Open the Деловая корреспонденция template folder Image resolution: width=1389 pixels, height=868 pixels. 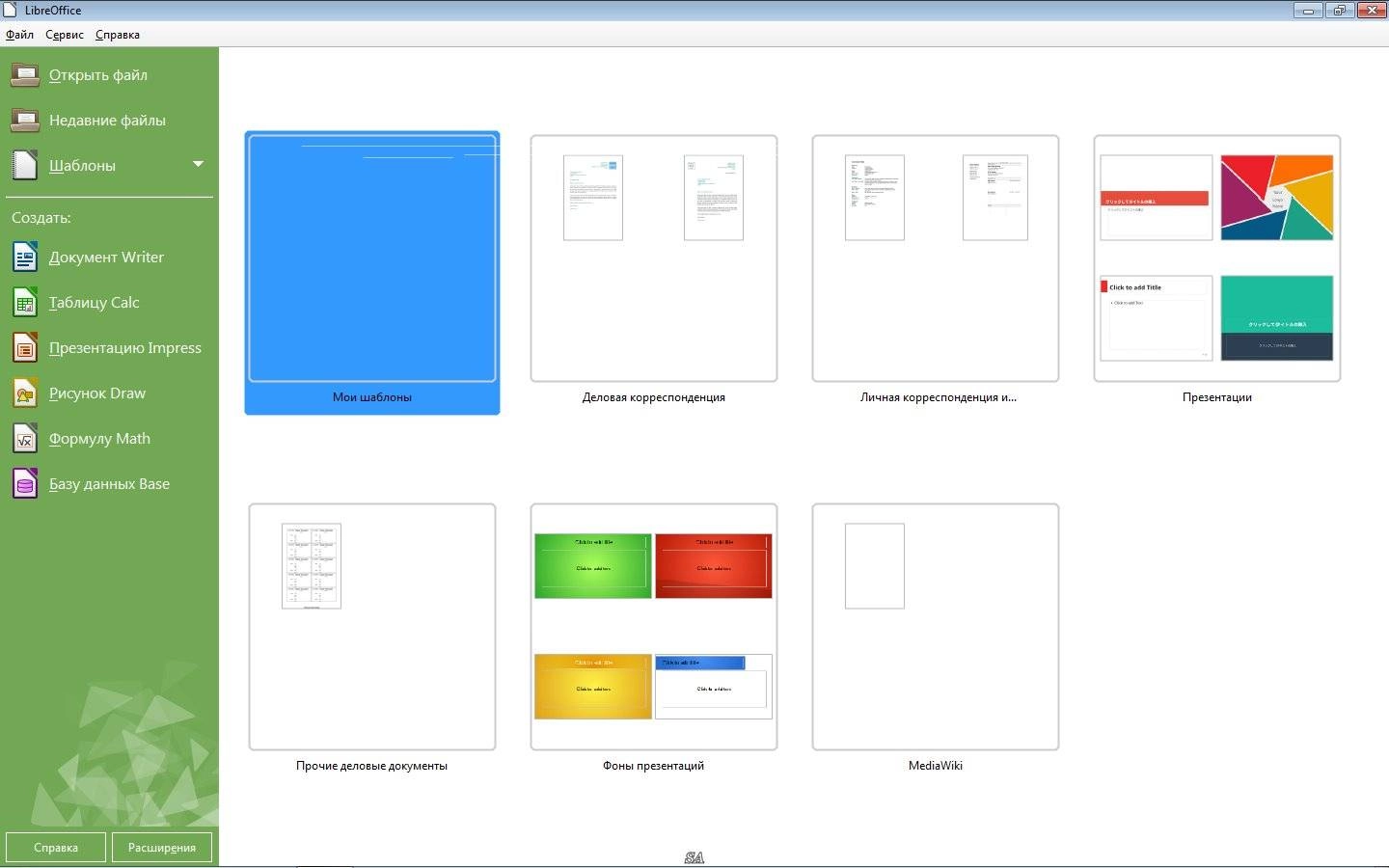[x=654, y=258]
